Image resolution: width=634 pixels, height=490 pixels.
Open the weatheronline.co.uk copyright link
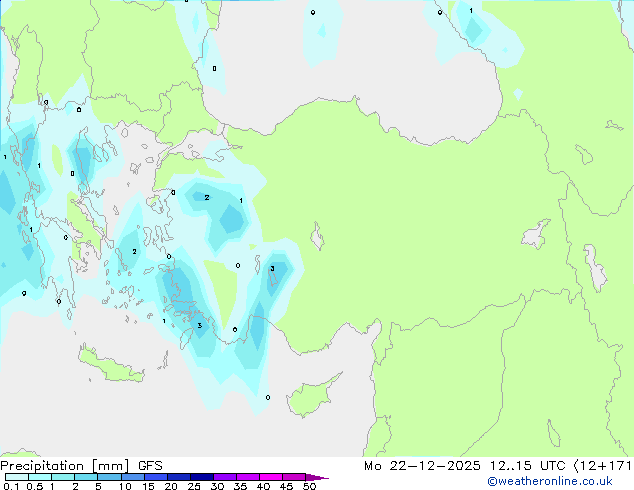550,481
